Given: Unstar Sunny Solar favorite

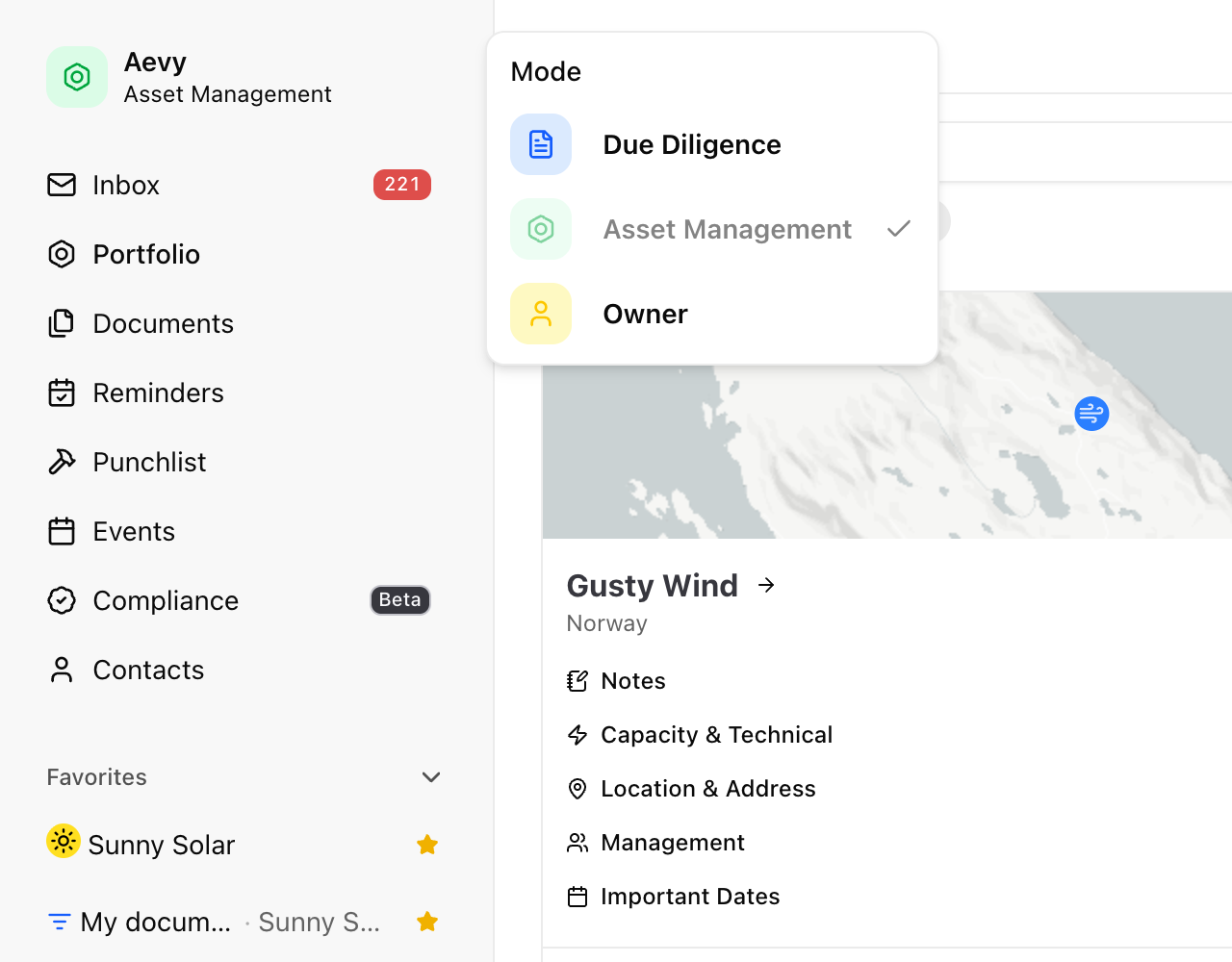Looking at the screenshot, I should tap(427, 845).
